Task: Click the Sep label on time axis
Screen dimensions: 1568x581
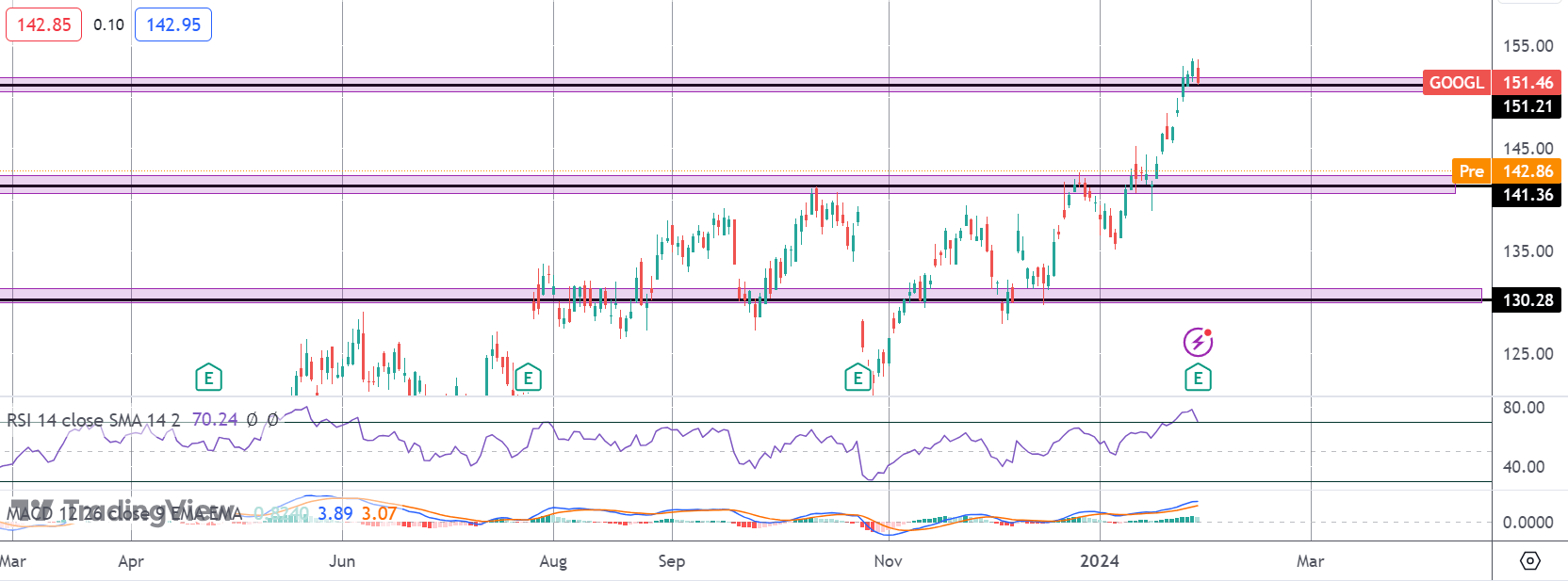Action: [672, 561]
